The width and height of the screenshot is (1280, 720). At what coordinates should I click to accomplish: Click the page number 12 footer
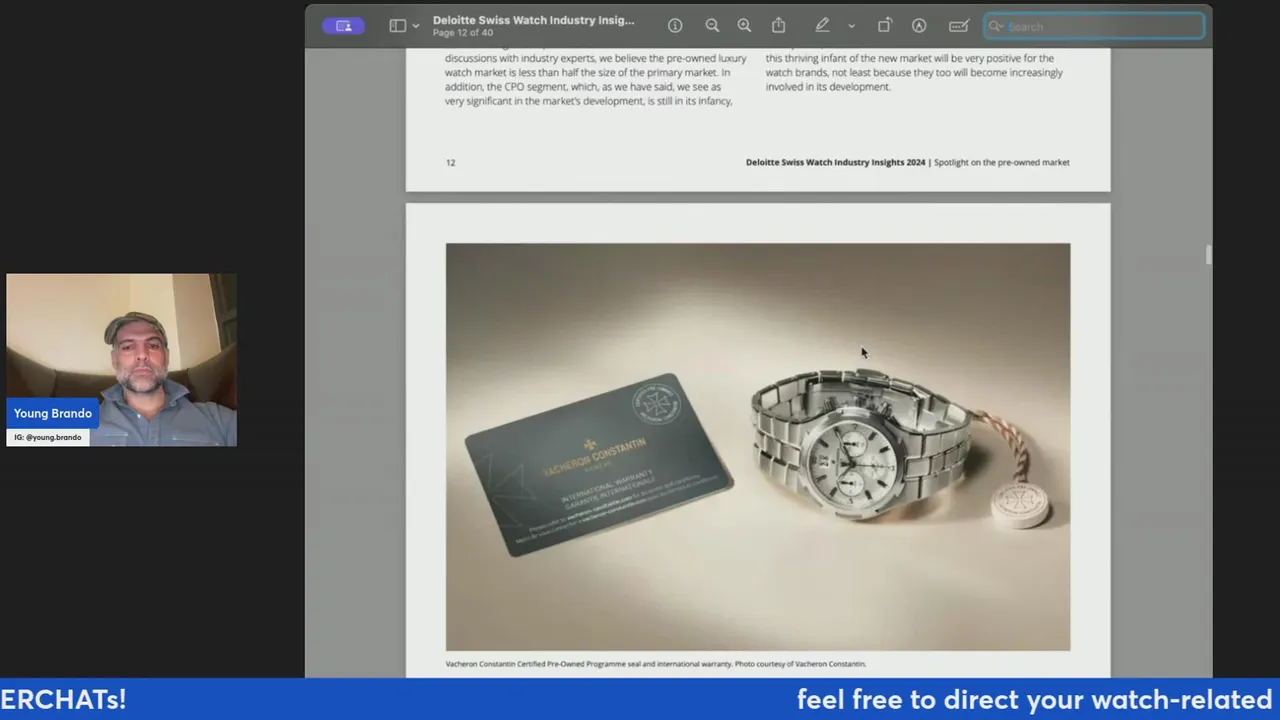pos(450,163)
